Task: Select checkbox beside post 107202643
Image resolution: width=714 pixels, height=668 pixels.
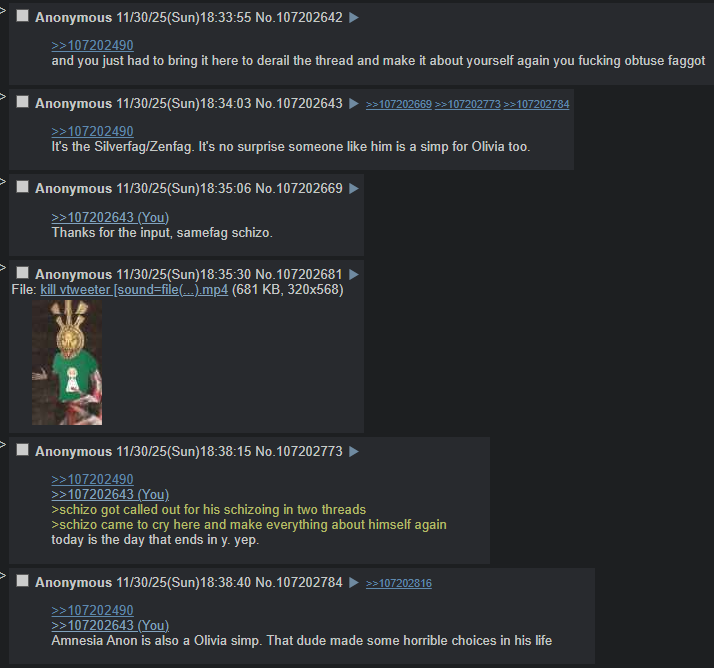Action: point(22,102)
